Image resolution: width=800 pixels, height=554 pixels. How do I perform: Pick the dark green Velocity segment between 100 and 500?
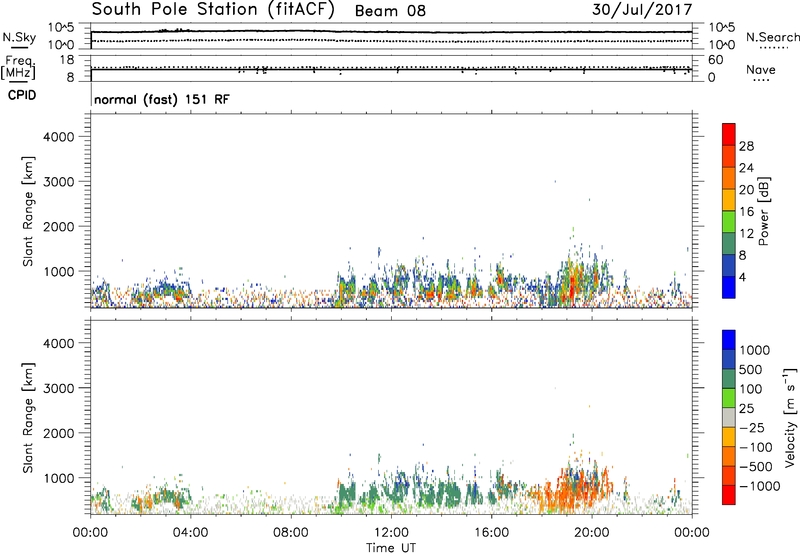(x=729, y=379)
